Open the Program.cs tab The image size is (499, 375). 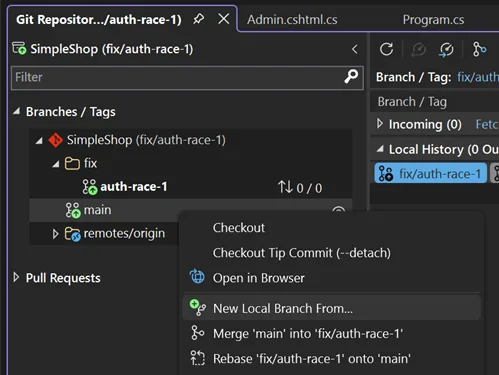[433, 20]
